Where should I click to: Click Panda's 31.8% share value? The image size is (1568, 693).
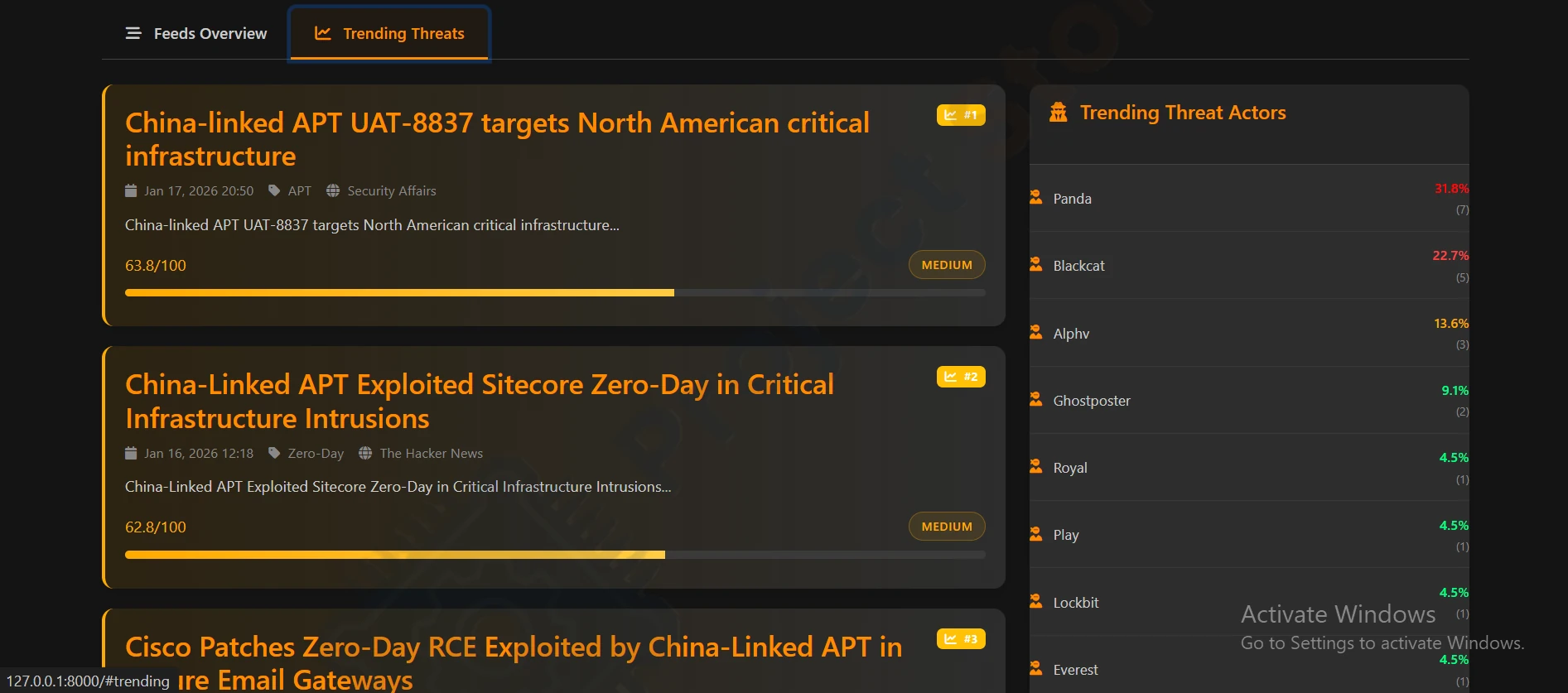coord(1451,189)
